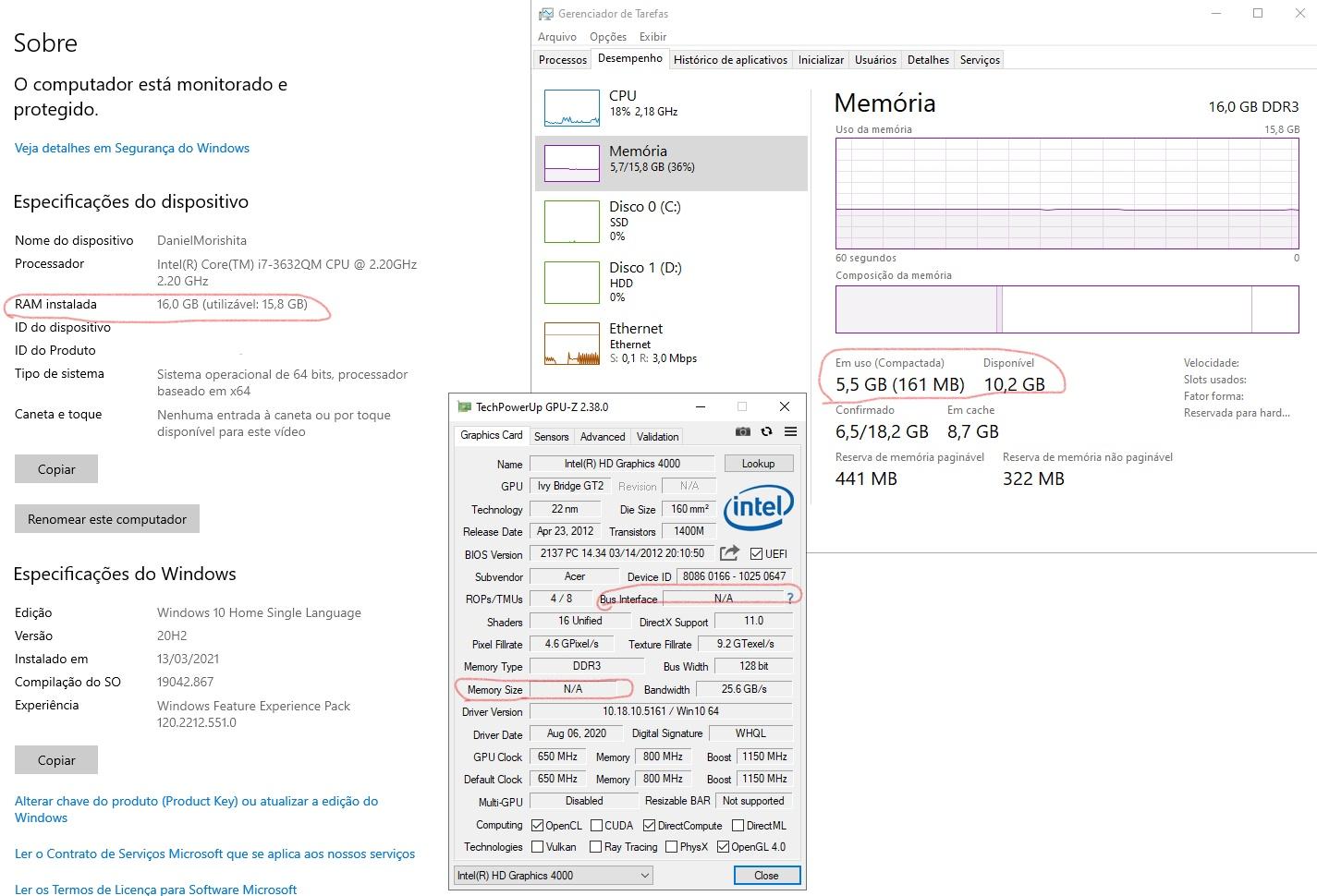Click Copiar under Windows specifications

click(x=56, y=760)
